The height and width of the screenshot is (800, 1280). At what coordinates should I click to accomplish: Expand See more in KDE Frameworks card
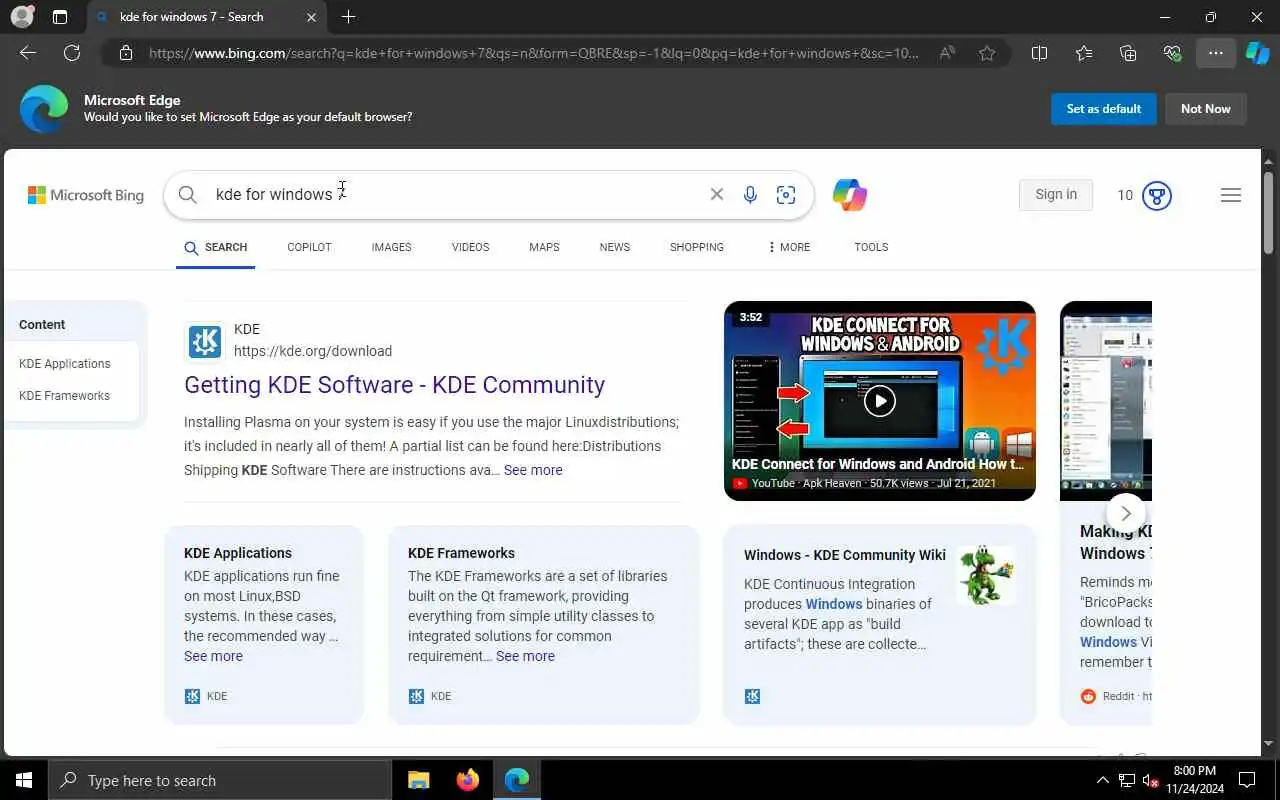[x=525, y=656]
